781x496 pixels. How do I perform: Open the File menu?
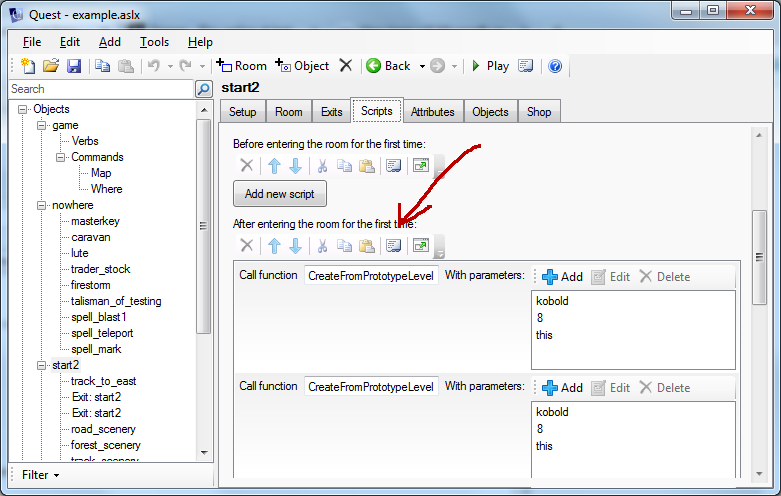point(32,42)
